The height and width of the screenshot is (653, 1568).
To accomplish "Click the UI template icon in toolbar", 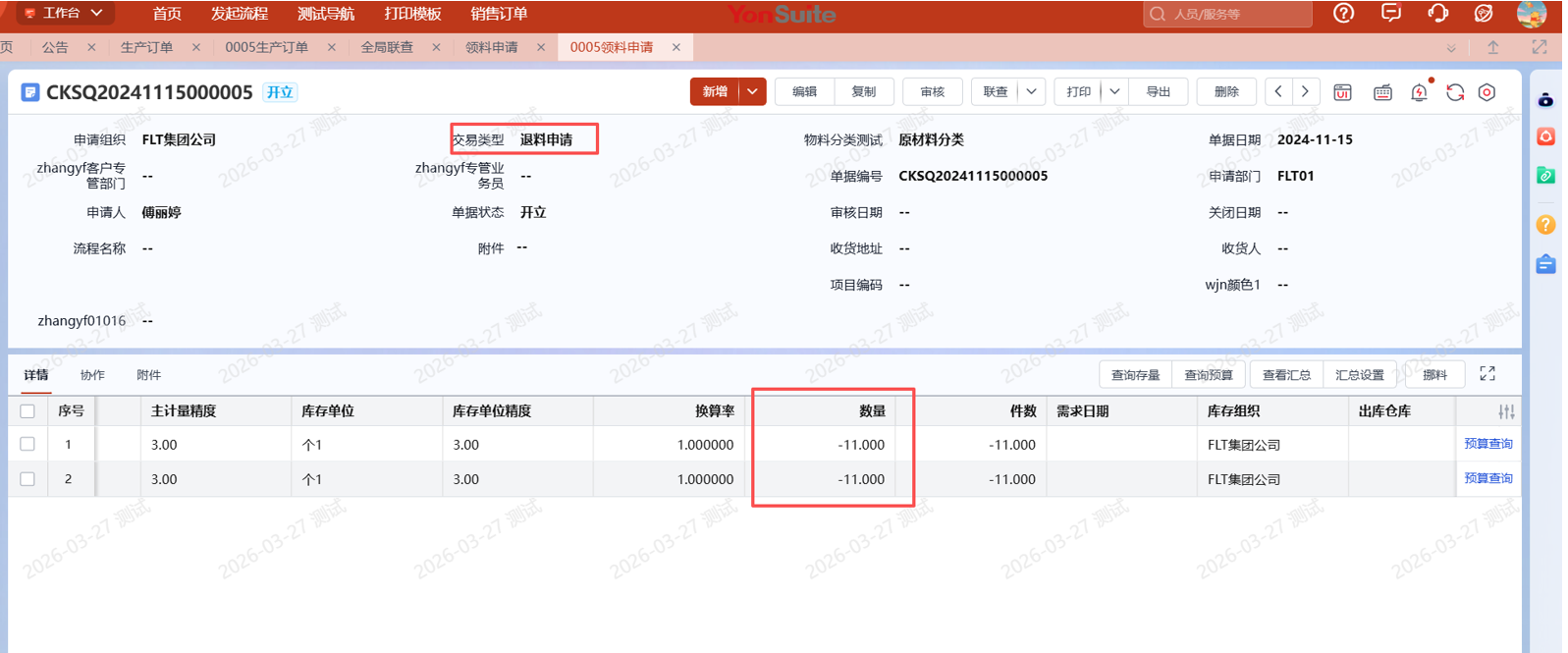I will [x=1342, y=92].
